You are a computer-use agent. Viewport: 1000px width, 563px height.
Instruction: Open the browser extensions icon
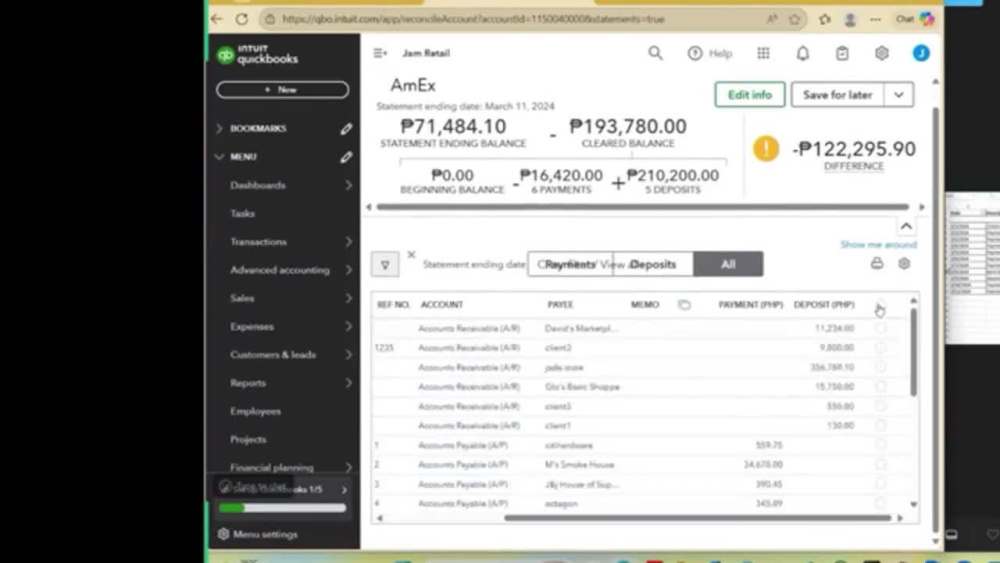824,19
